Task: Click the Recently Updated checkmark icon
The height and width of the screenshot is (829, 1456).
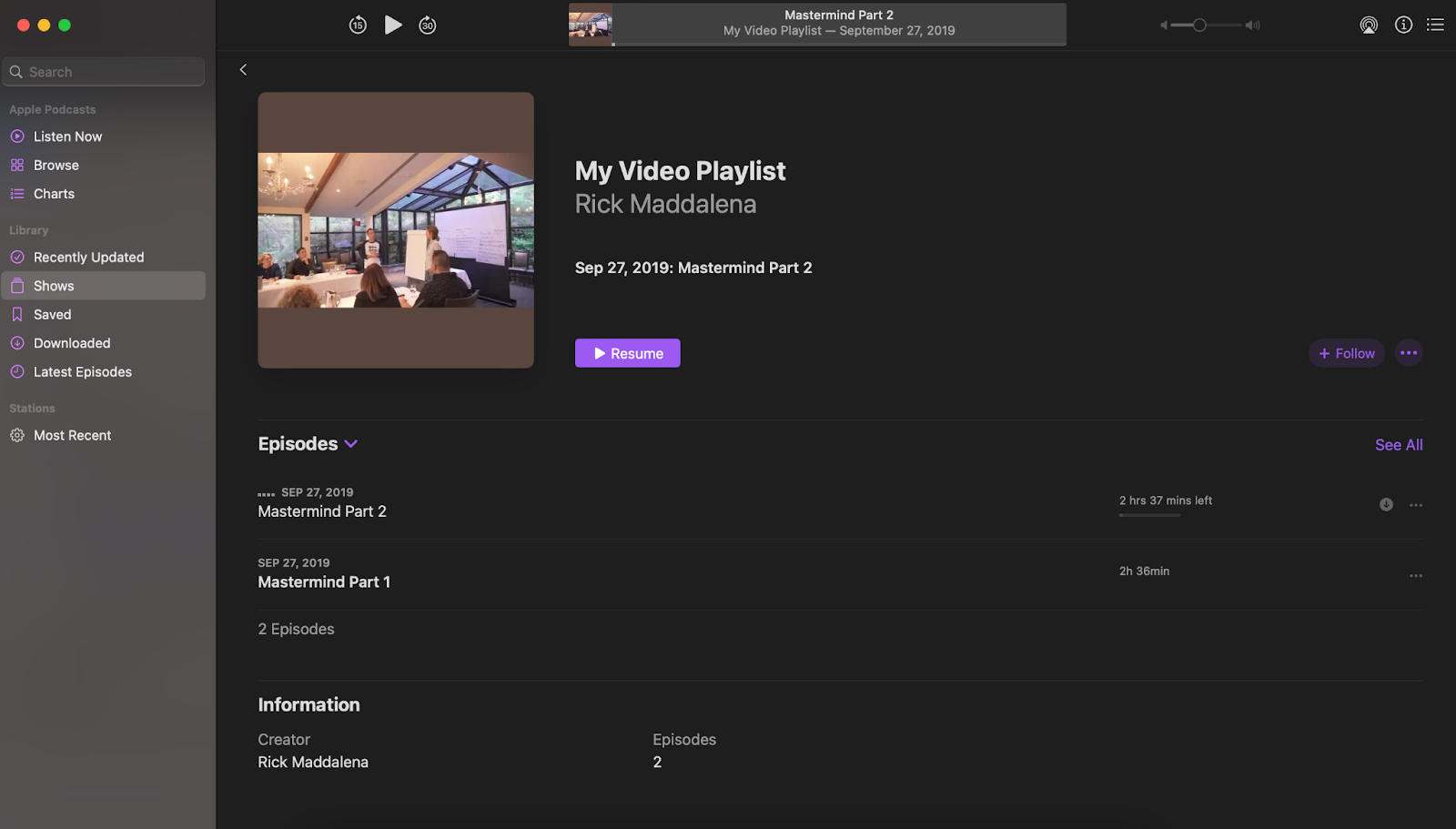Action: point(17,258)
